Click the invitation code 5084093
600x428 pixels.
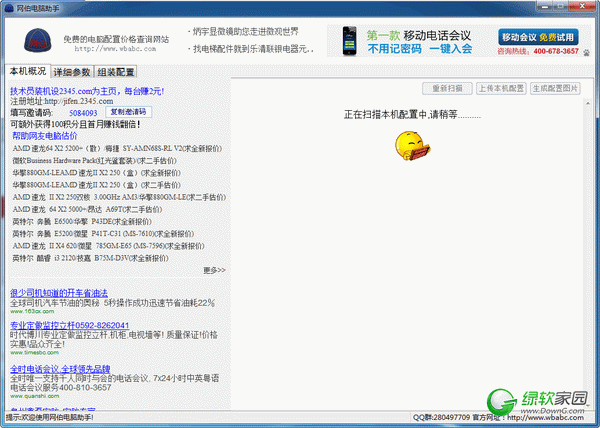click(x=83, y=113)
